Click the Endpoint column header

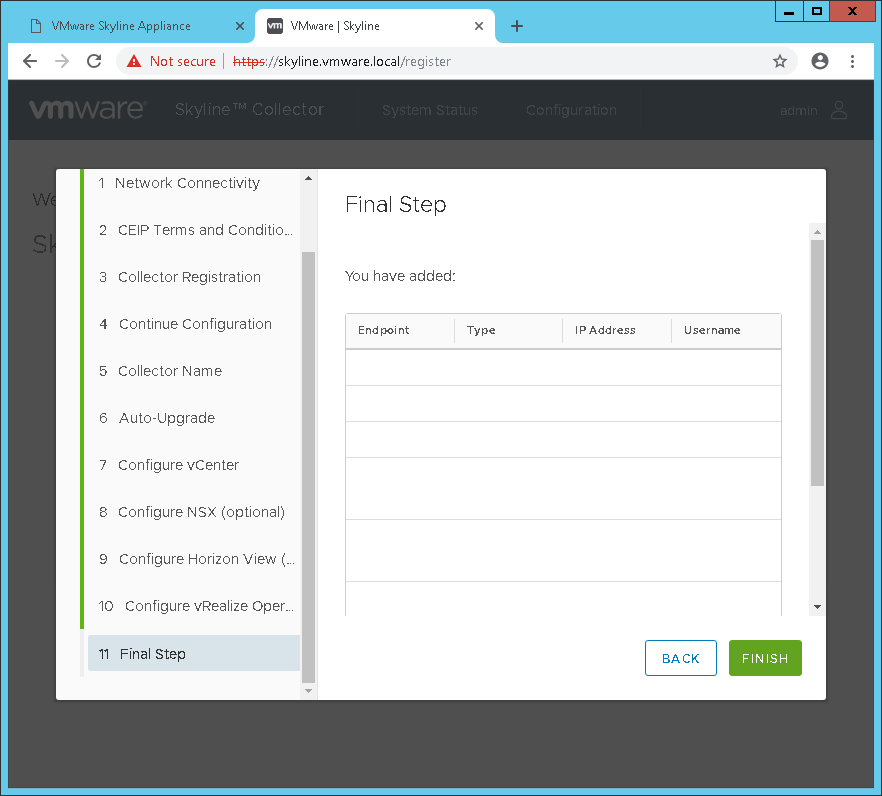click(x=400, y=330)
